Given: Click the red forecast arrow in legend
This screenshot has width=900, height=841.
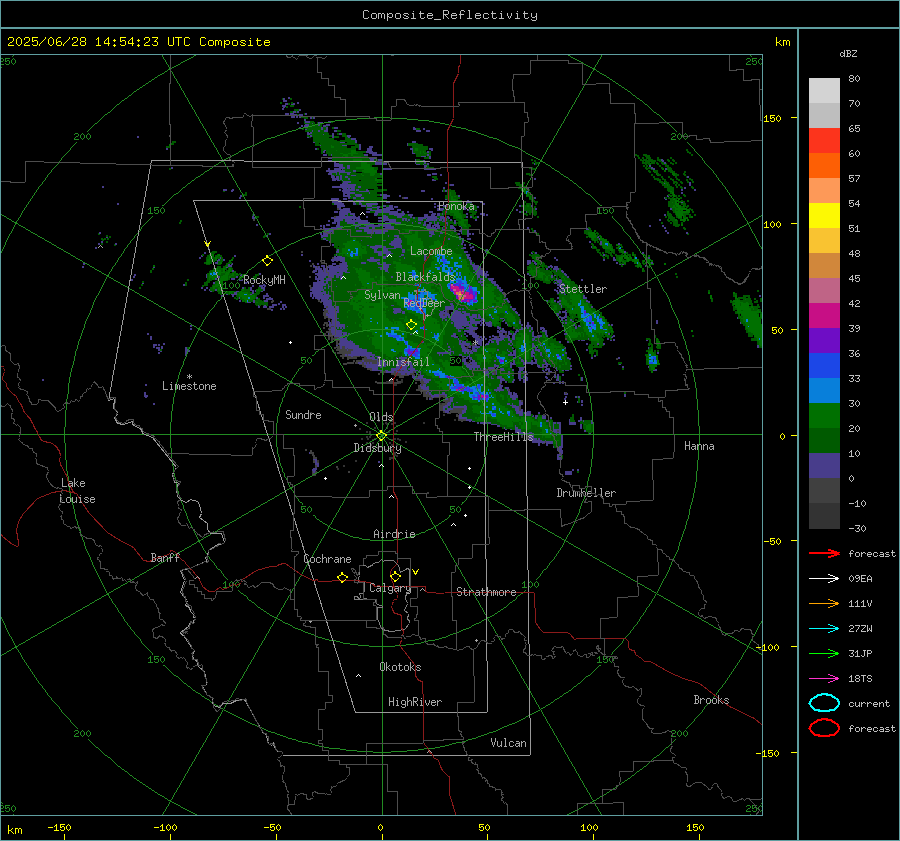Looking at the screenshot, I should tap(824, 553).
